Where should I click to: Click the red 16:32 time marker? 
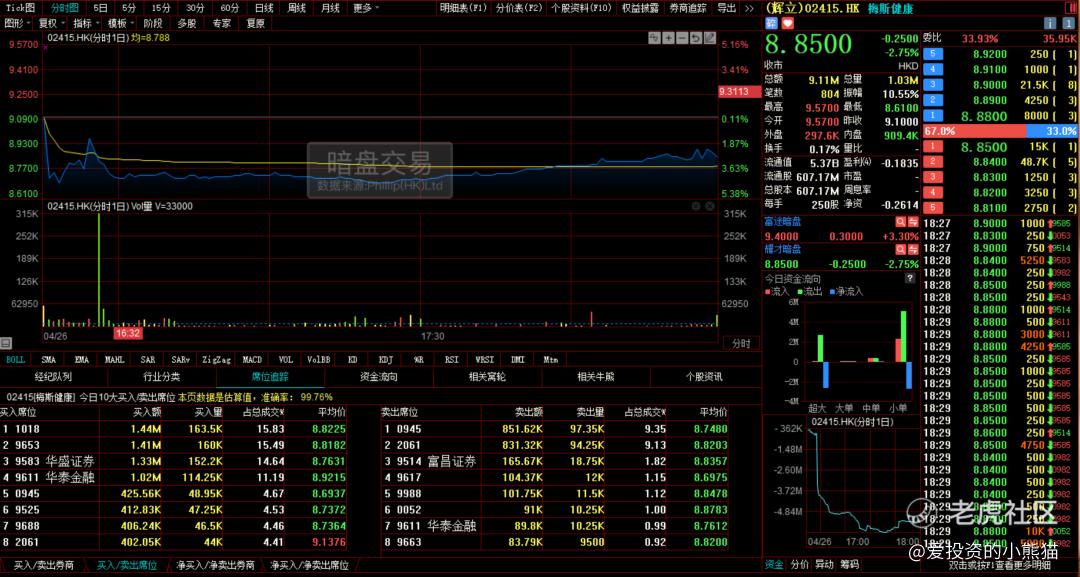127,333
